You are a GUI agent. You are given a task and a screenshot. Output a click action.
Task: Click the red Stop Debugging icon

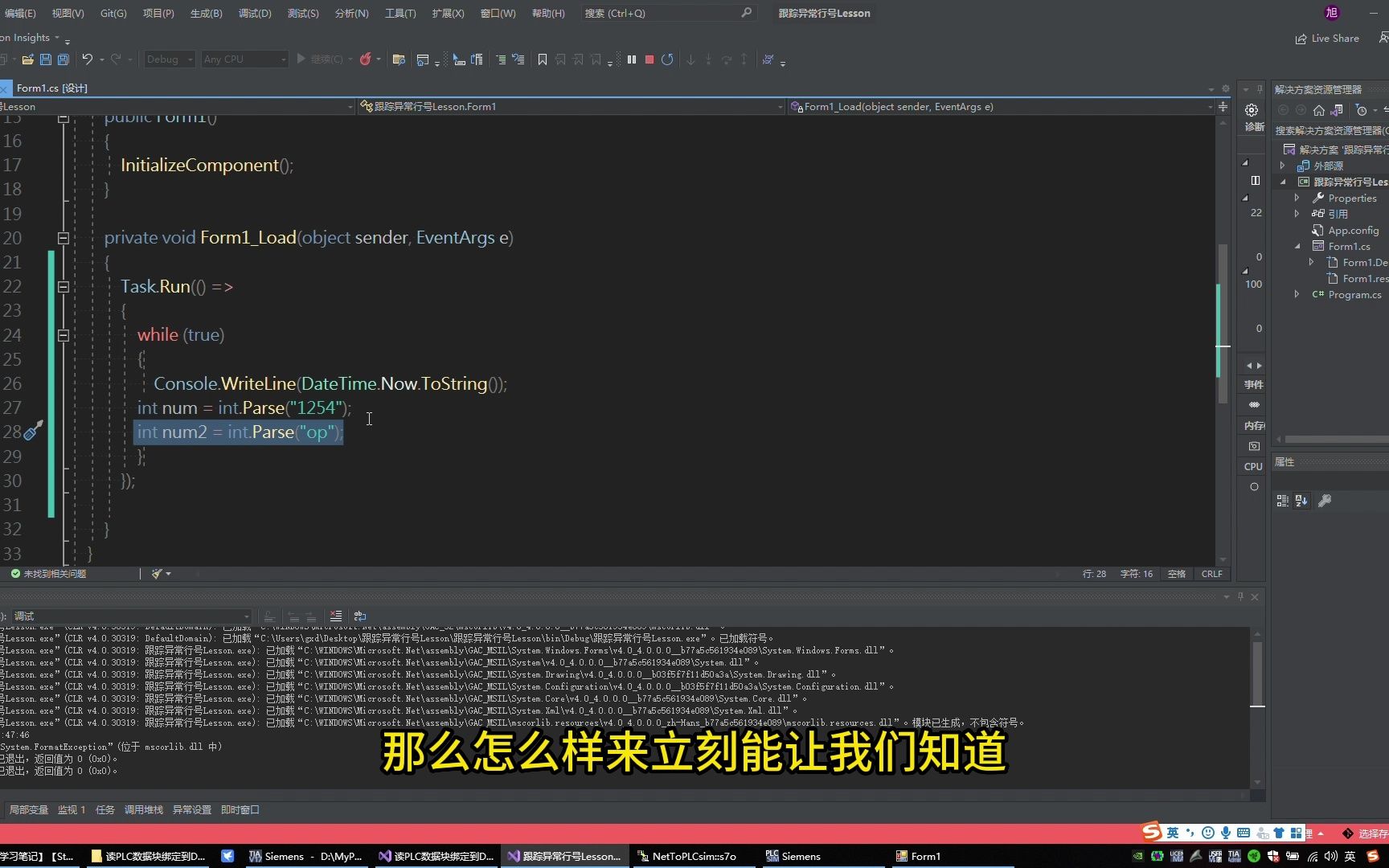pos(649,59)
